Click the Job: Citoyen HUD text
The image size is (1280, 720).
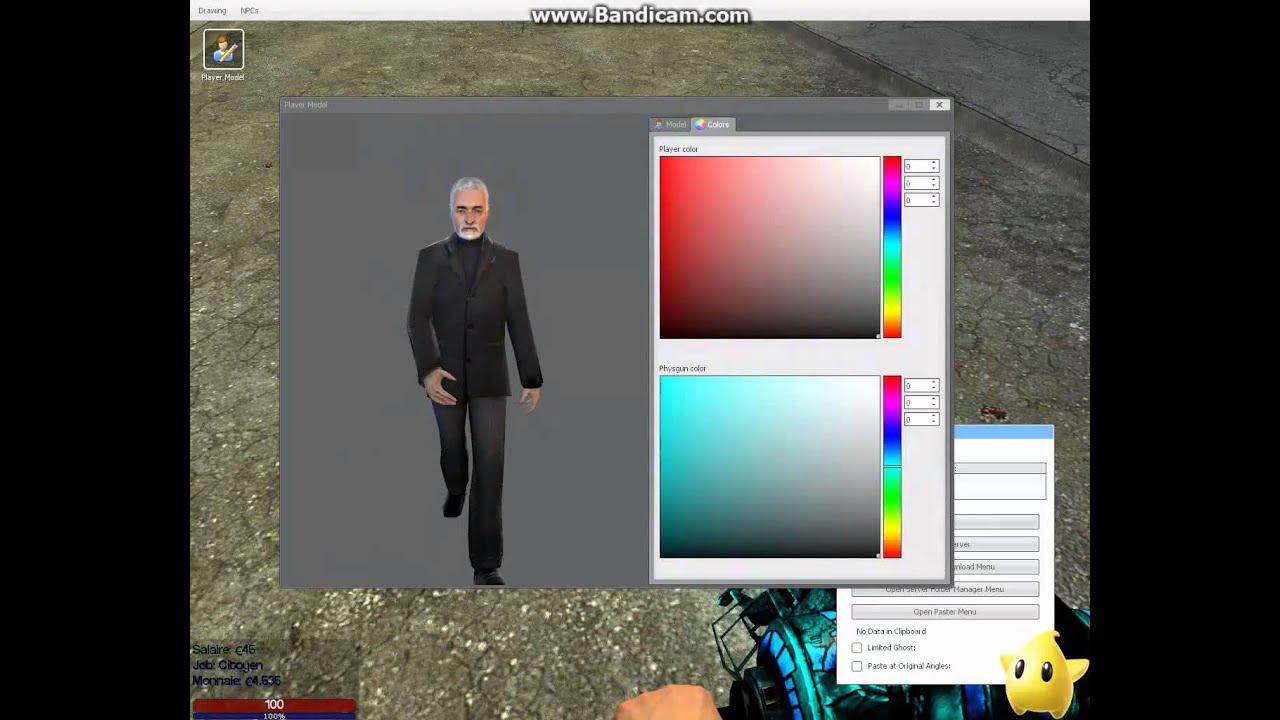pyautogui.click(x=226, y=665)
